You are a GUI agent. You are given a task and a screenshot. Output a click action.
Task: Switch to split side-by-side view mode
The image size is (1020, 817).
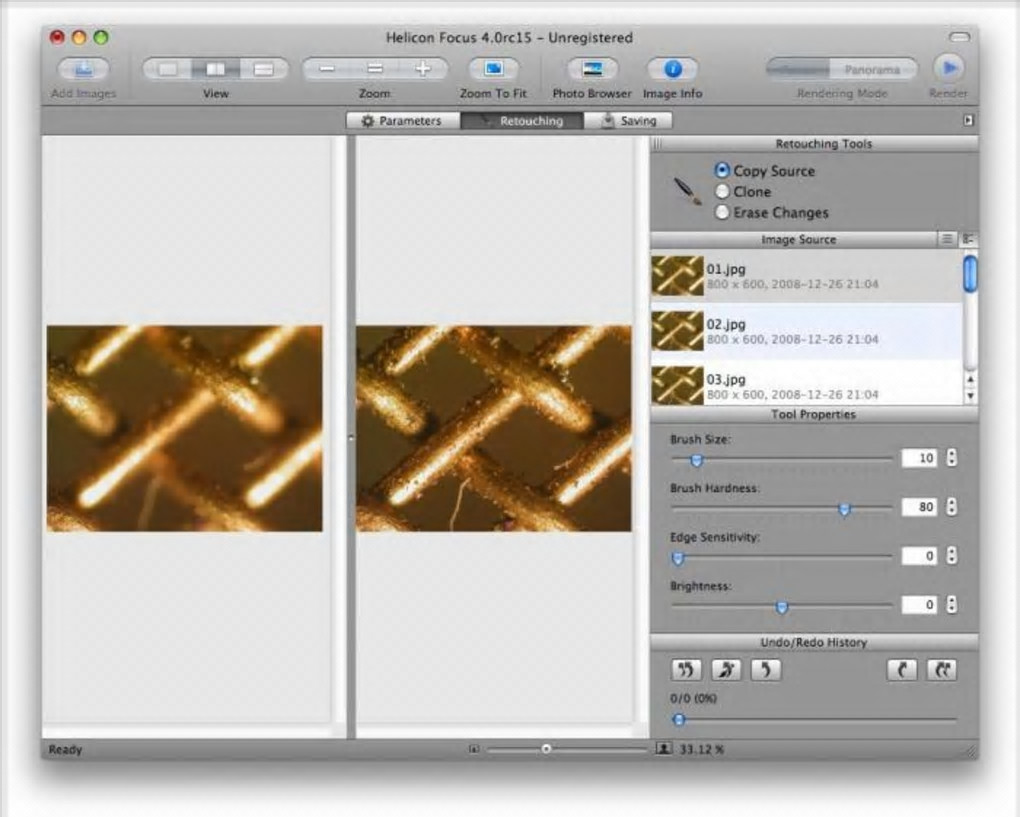click(216, 70)
